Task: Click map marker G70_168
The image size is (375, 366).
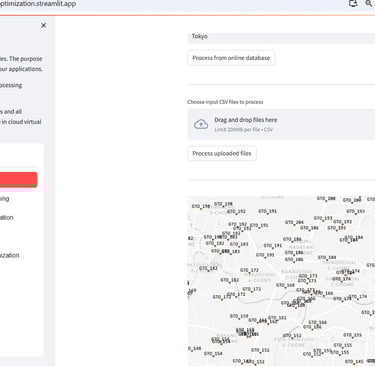Action: pos(285,285)
